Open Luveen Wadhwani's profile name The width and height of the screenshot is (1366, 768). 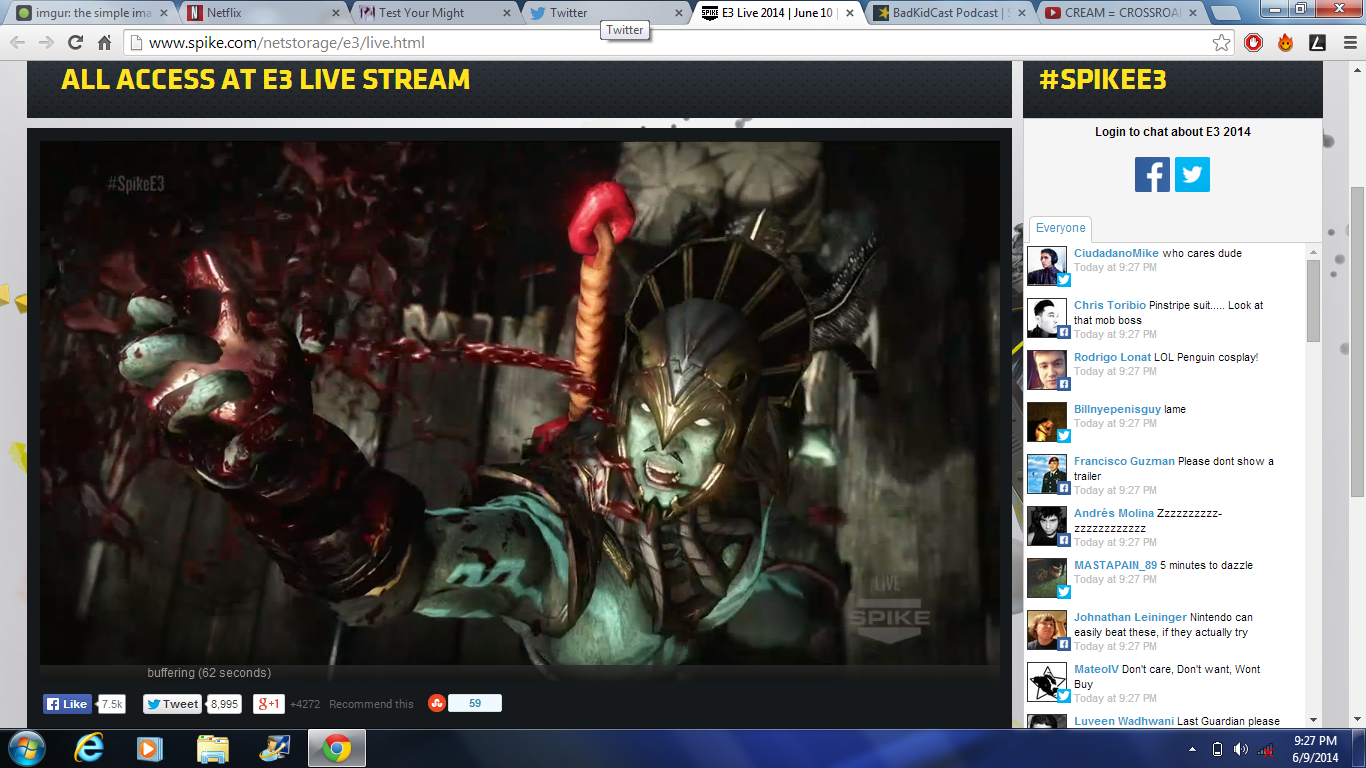pos(1124,721)
